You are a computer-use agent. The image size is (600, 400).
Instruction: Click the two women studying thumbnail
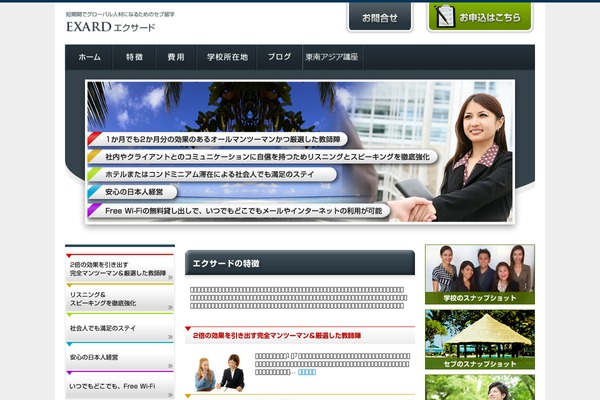tap(220, 372)
